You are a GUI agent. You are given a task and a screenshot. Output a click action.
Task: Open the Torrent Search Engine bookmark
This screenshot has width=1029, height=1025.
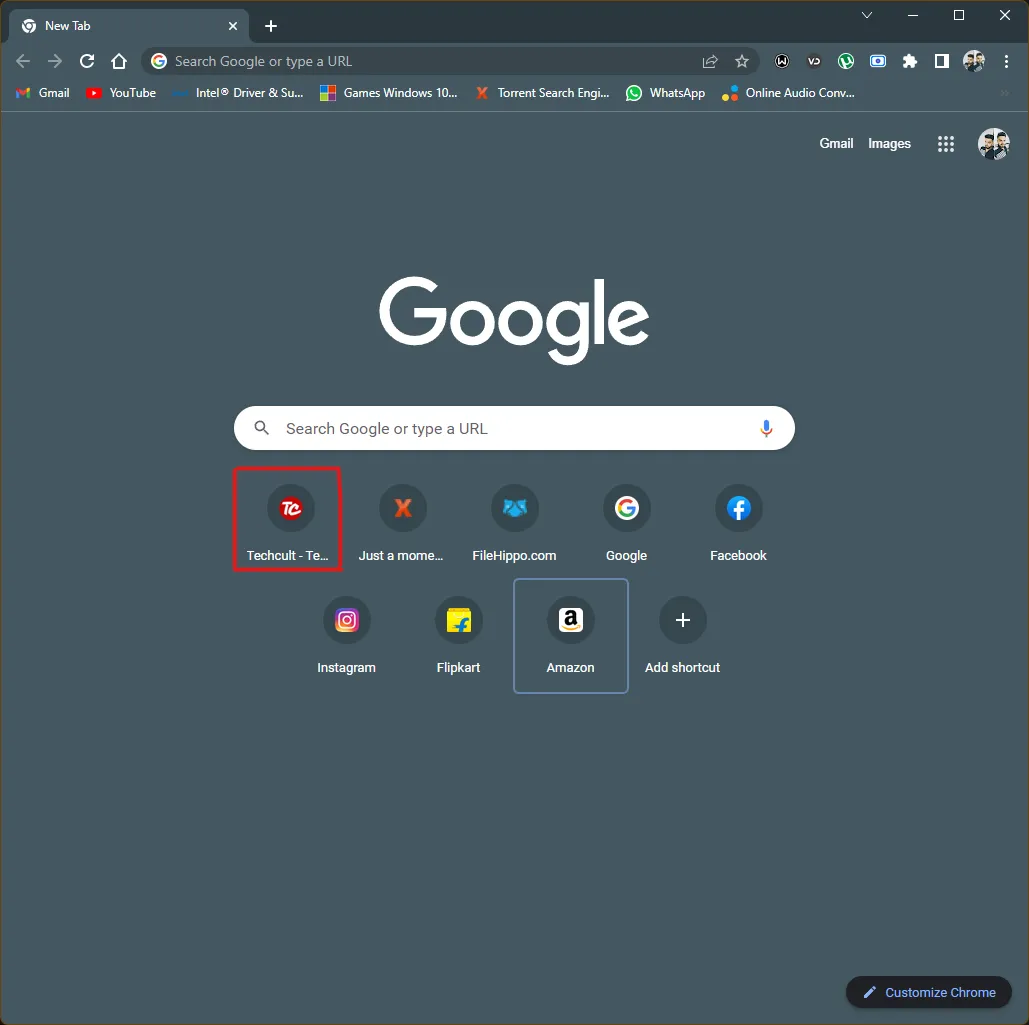543,93
